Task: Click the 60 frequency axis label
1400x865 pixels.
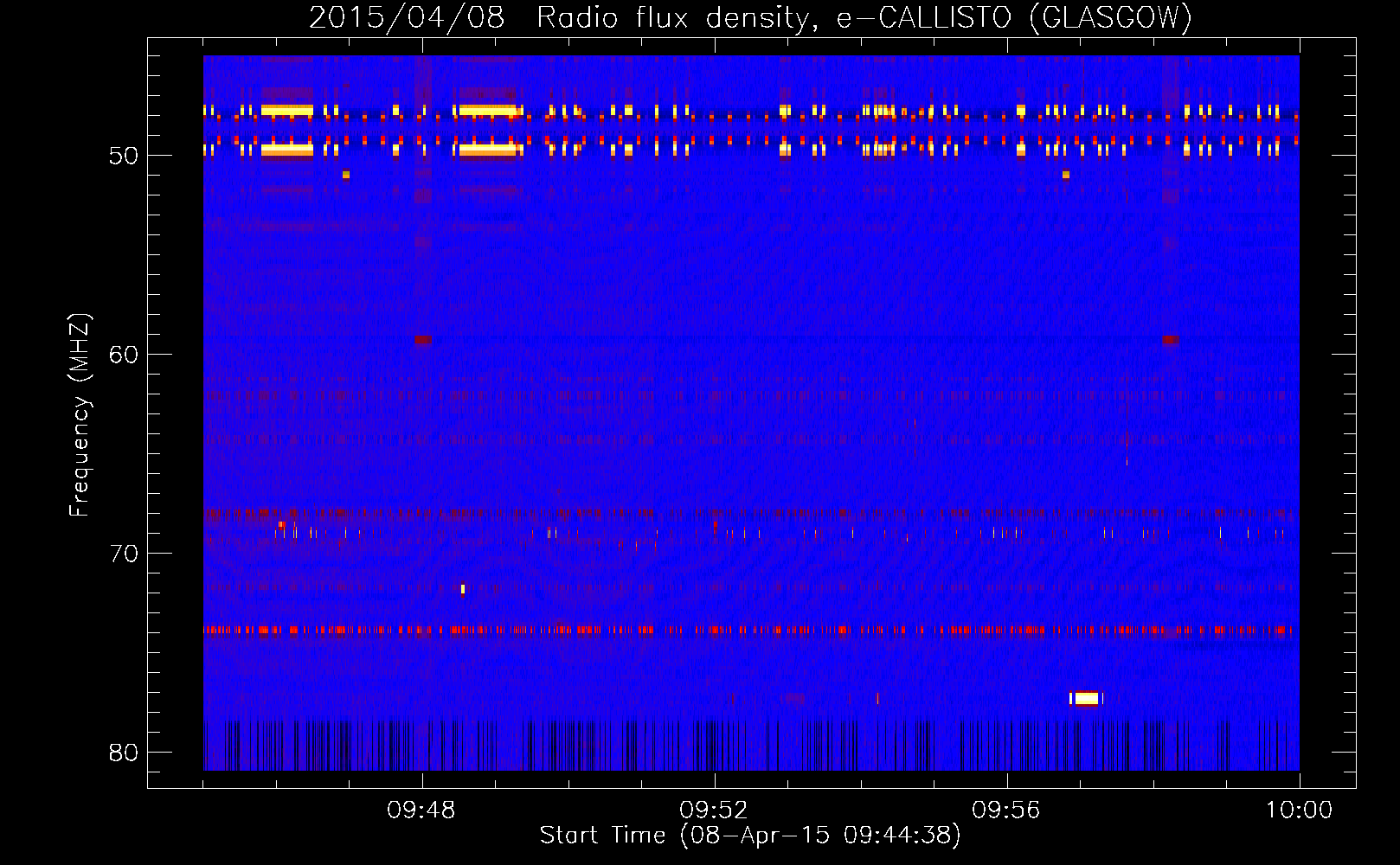Action: coord(124,355)
